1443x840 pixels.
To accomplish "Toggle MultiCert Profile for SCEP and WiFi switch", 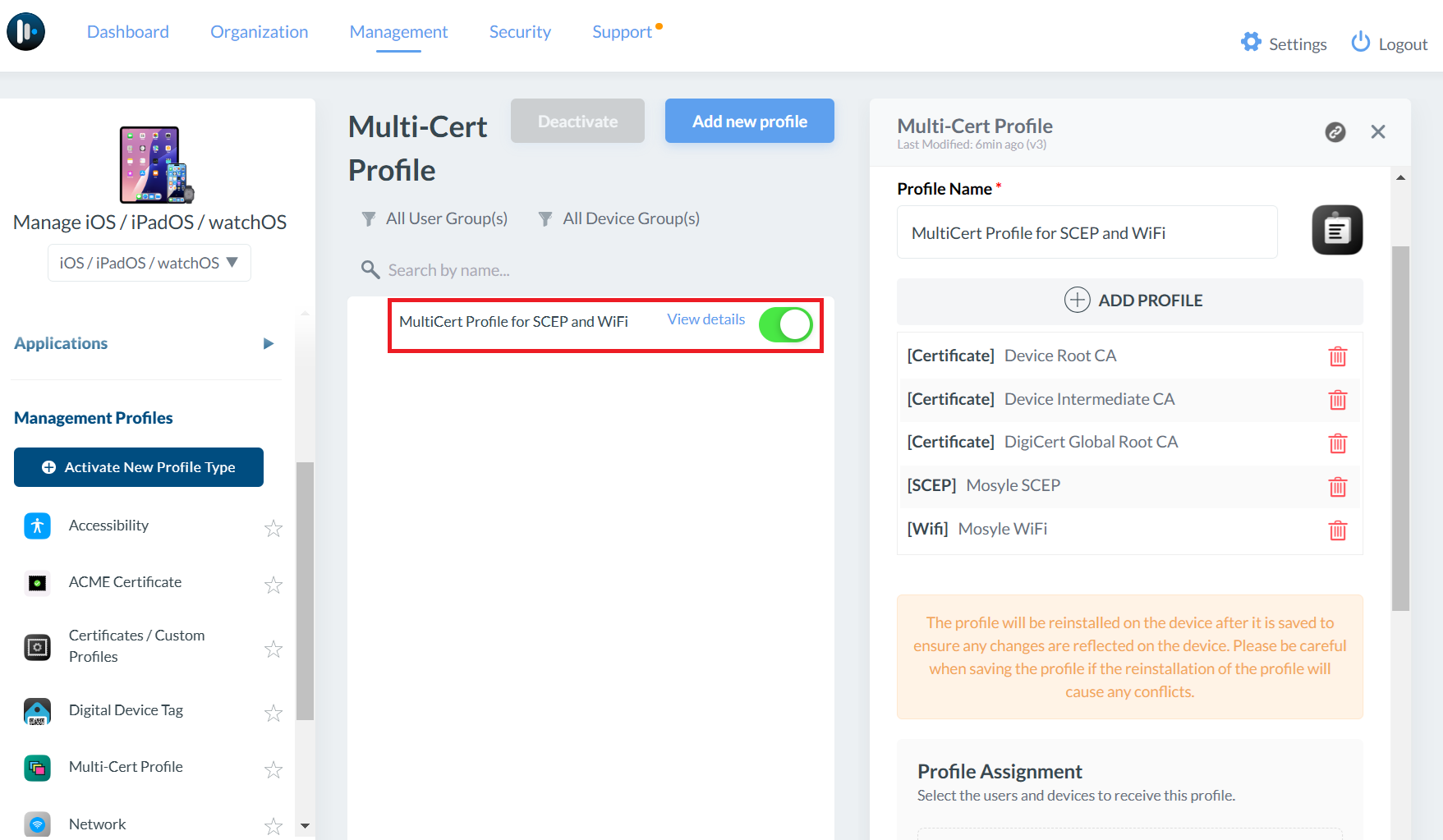I will click(785, 324).
